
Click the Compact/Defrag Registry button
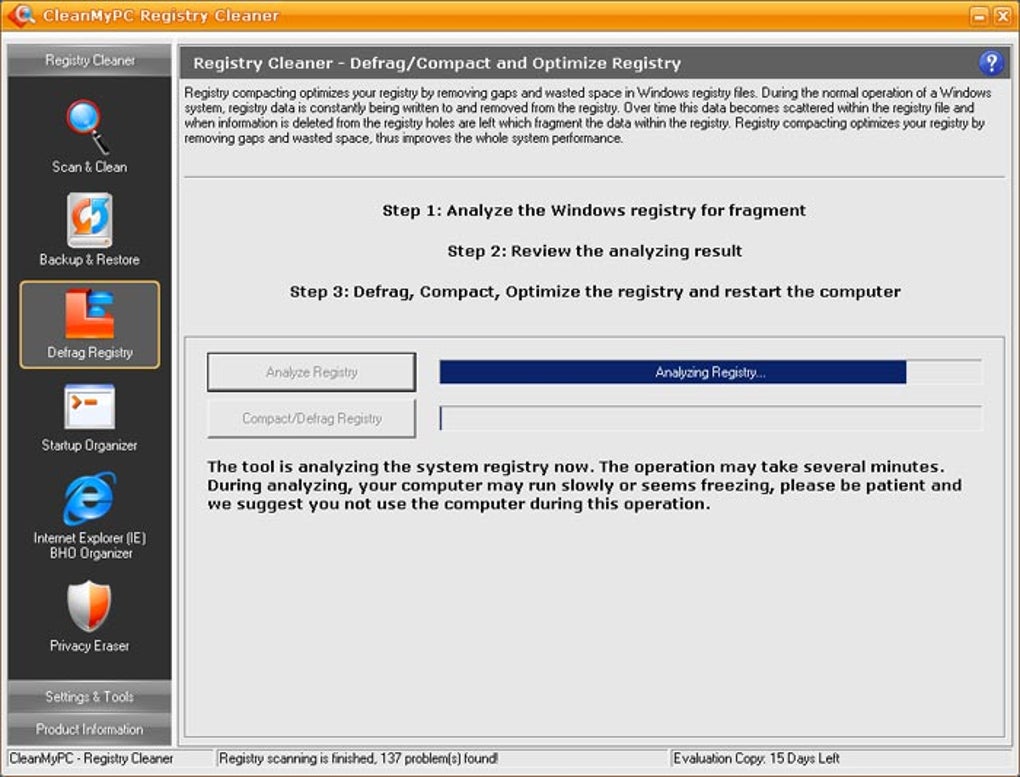click(312, 418)
